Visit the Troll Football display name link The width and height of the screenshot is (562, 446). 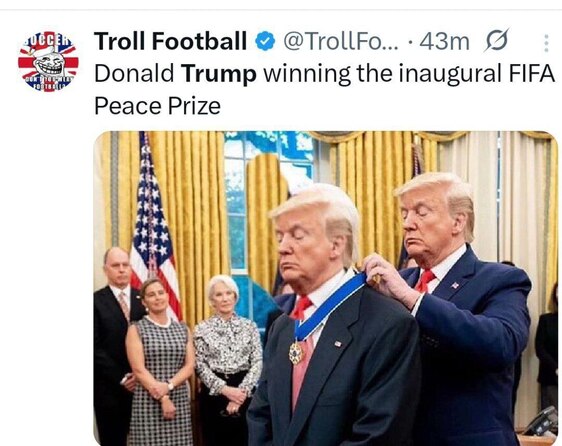point(170,41)
